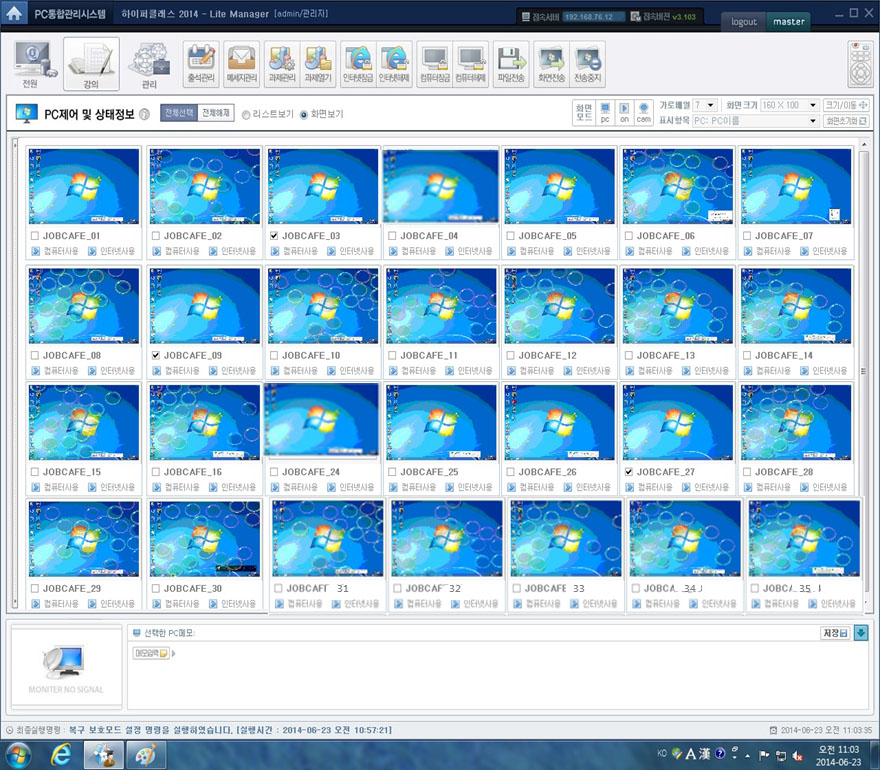Click the JOBCAFE_29 screen thumbnail
Viewport: 880px width, 770px height.
point(84,539)
